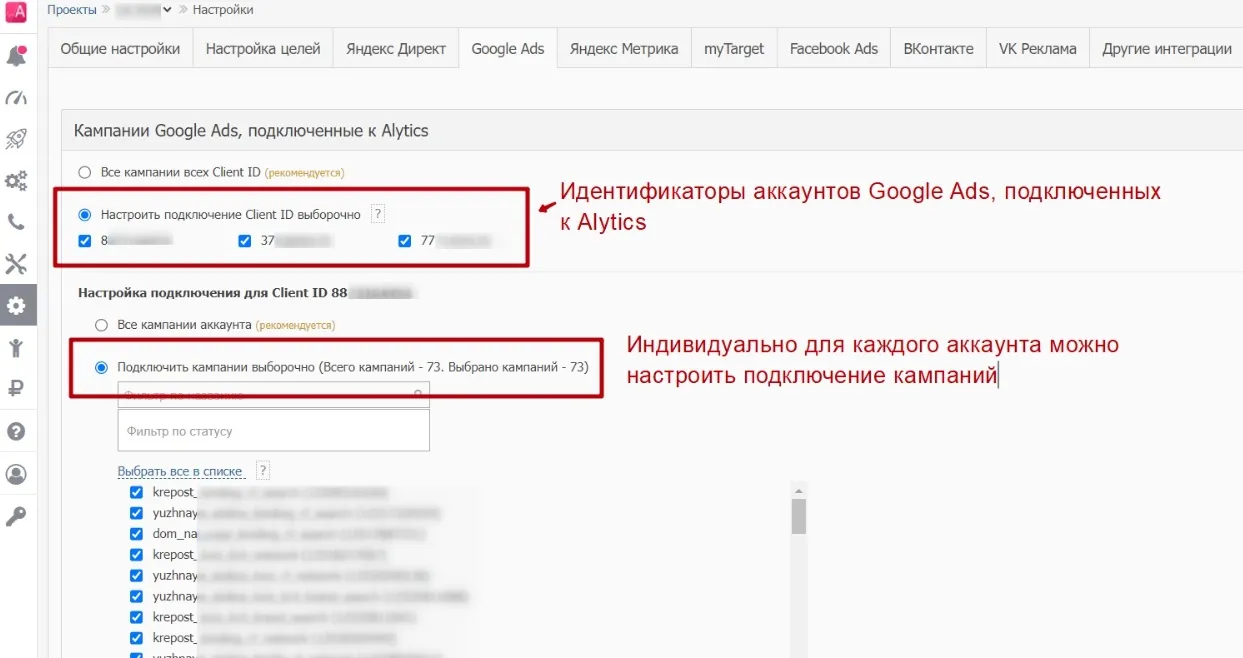Click the Кампании Google Ads, подключенные к Alytics heading
Viewport: 1243px width, 658px height.
pos(251,131)
